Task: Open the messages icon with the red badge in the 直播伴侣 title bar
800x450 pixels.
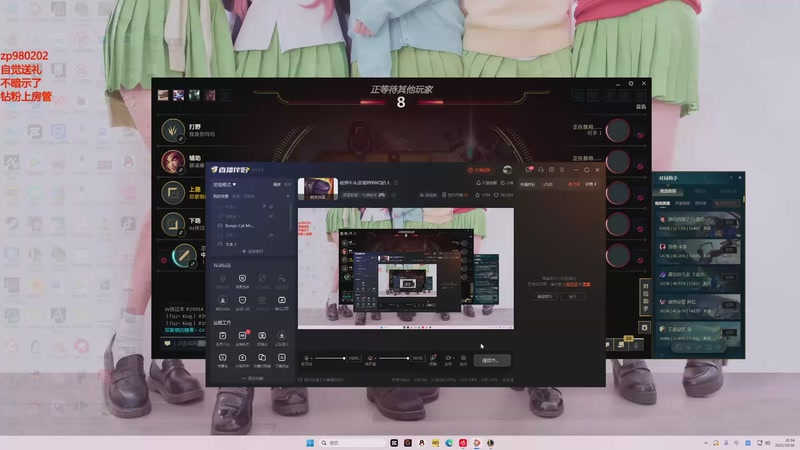Action: click(529, 169)
